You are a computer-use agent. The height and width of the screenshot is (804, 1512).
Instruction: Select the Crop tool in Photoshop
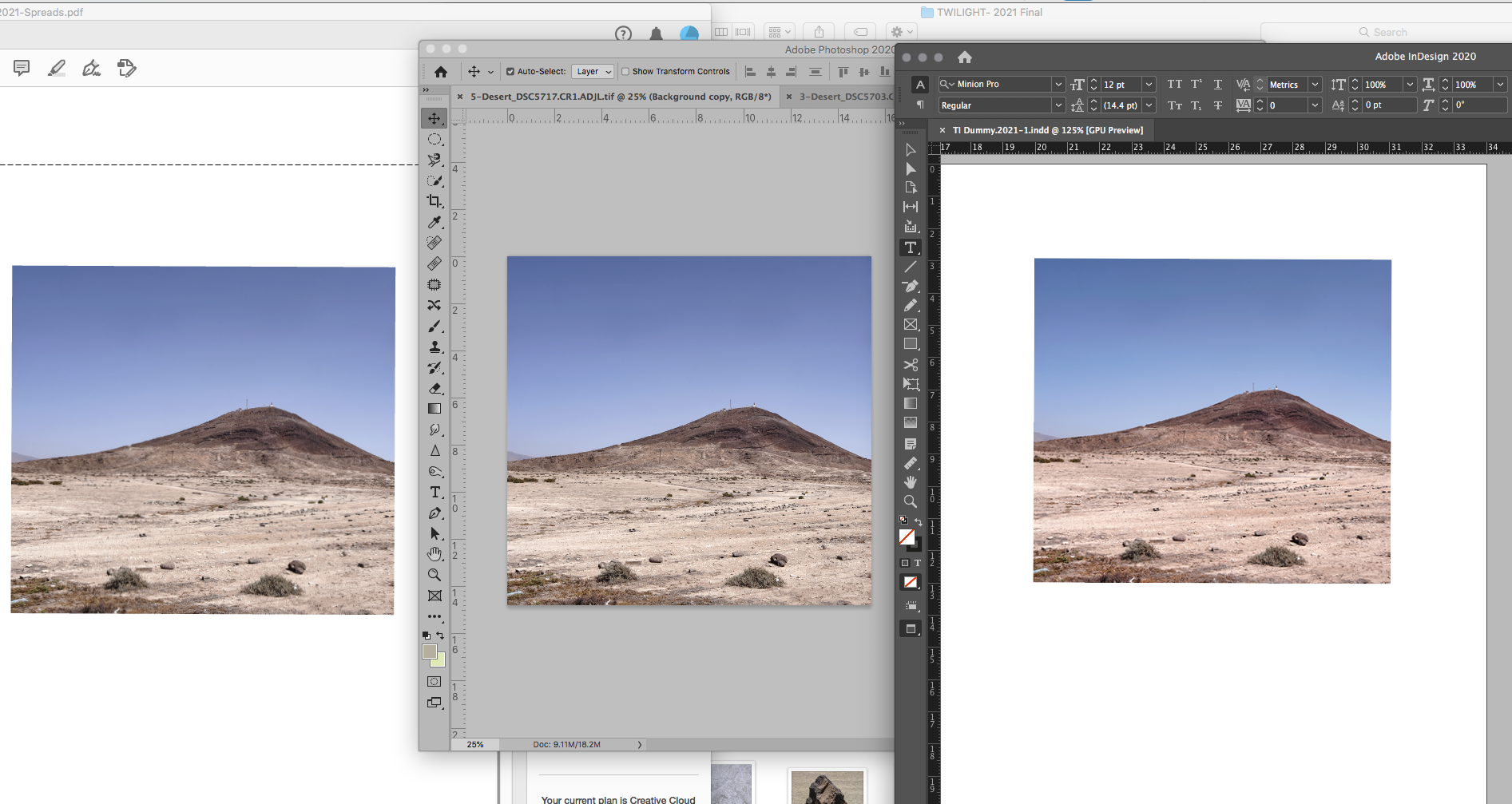click(x=435, y=201)
